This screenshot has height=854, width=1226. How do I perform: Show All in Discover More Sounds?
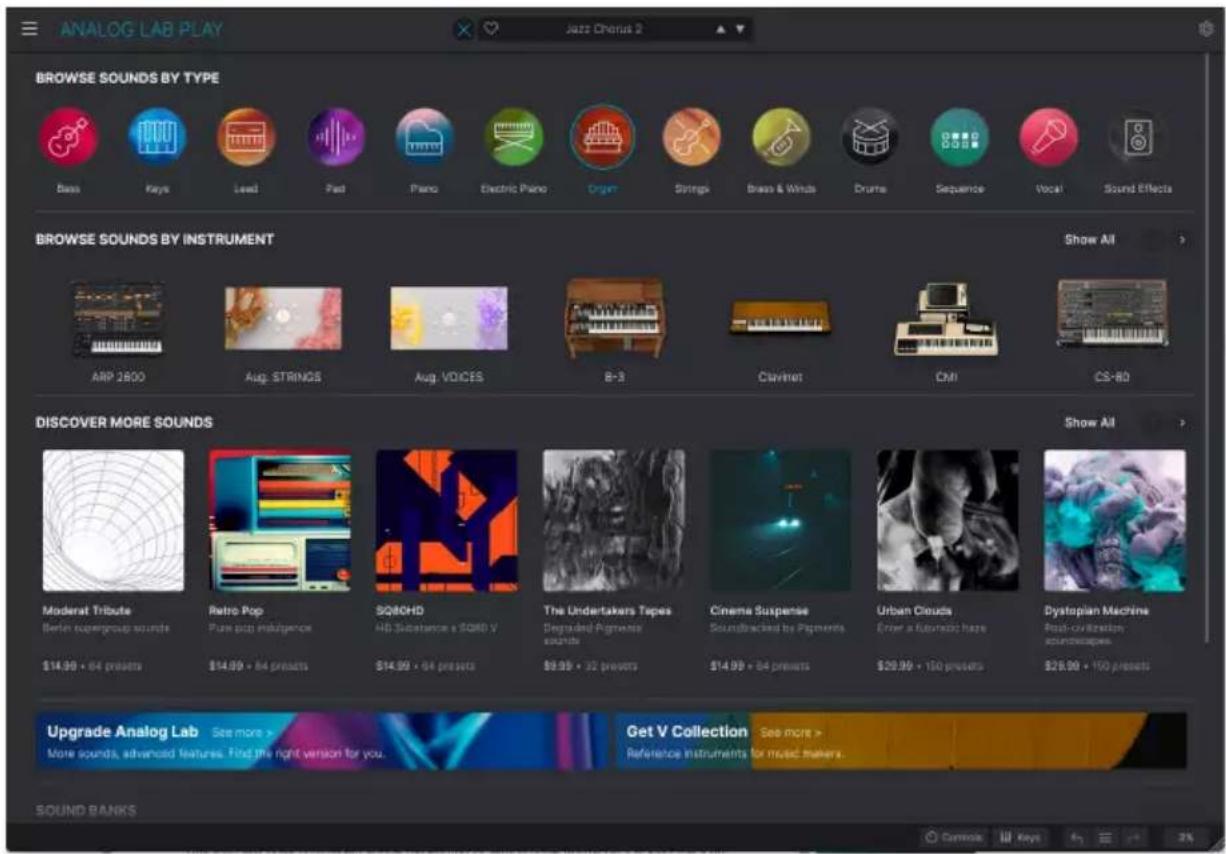(1089, 423)
